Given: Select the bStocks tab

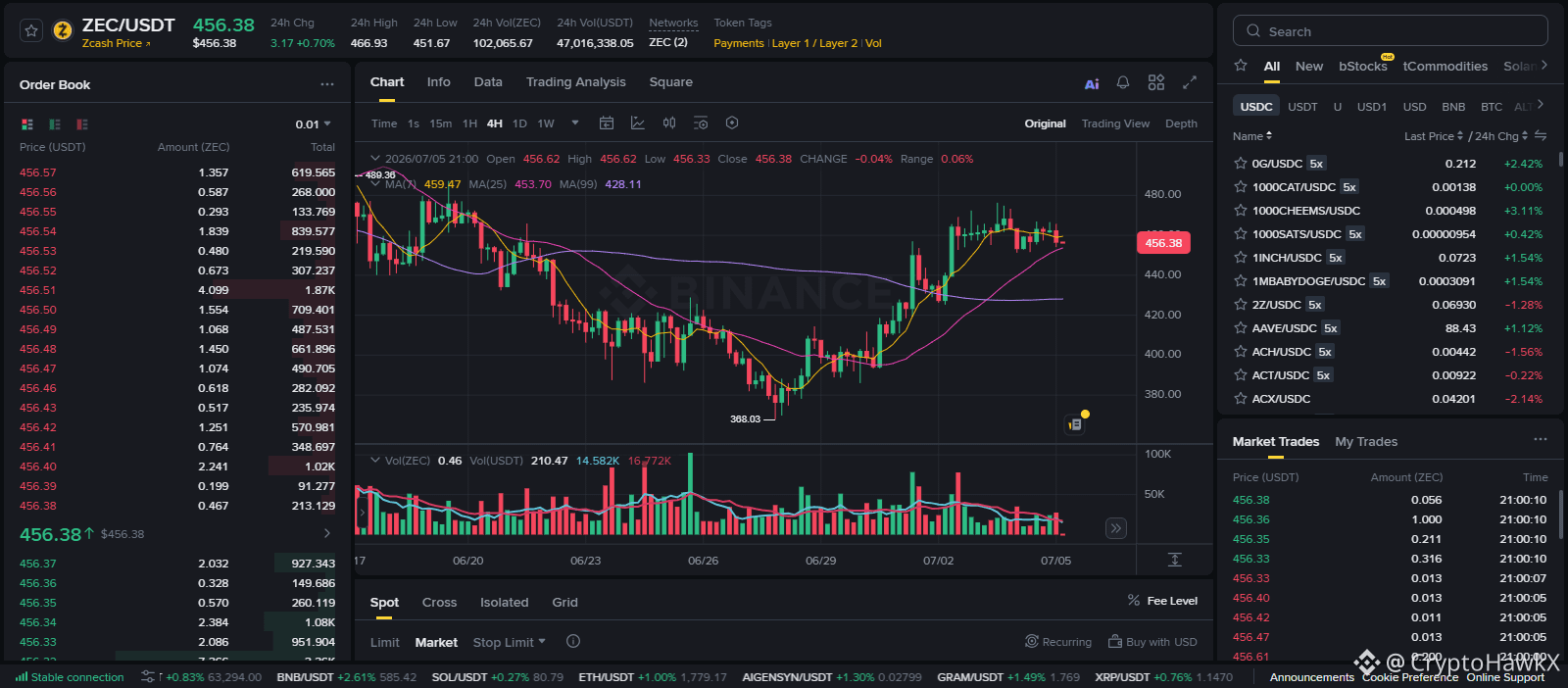Looking at the screenshot, I should click(x=1363, y=67).
